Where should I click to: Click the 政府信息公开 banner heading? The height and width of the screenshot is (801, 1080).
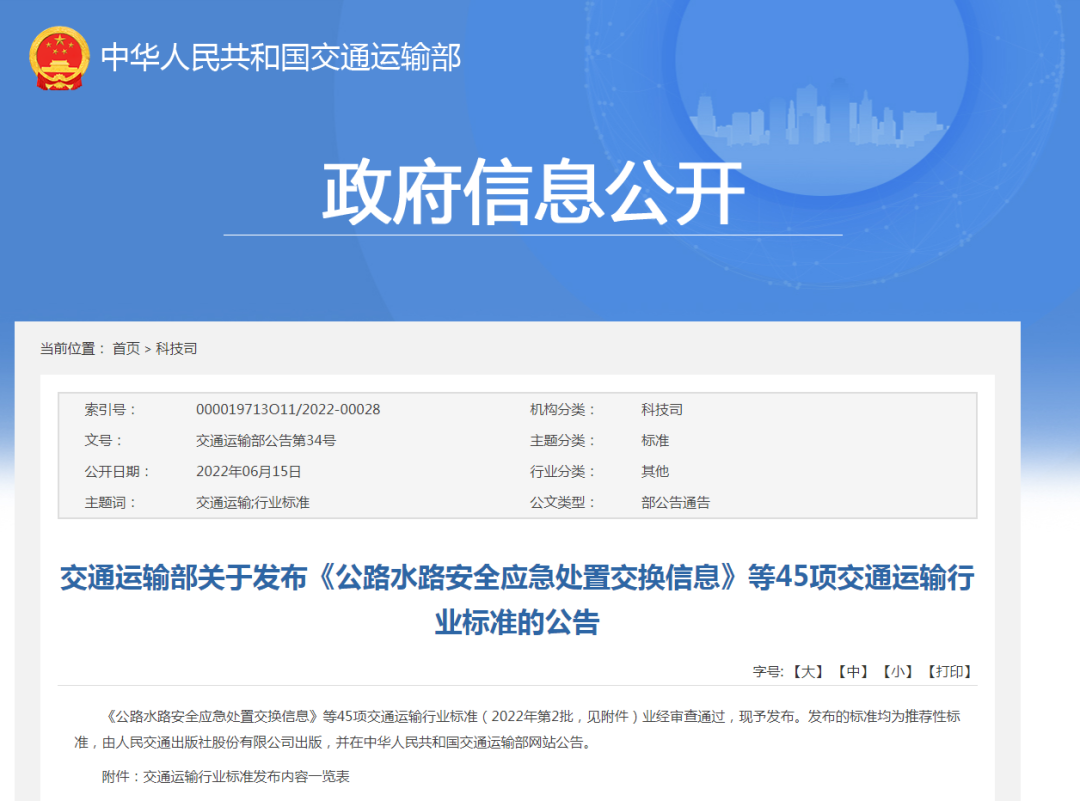click(x=533, y=192)
